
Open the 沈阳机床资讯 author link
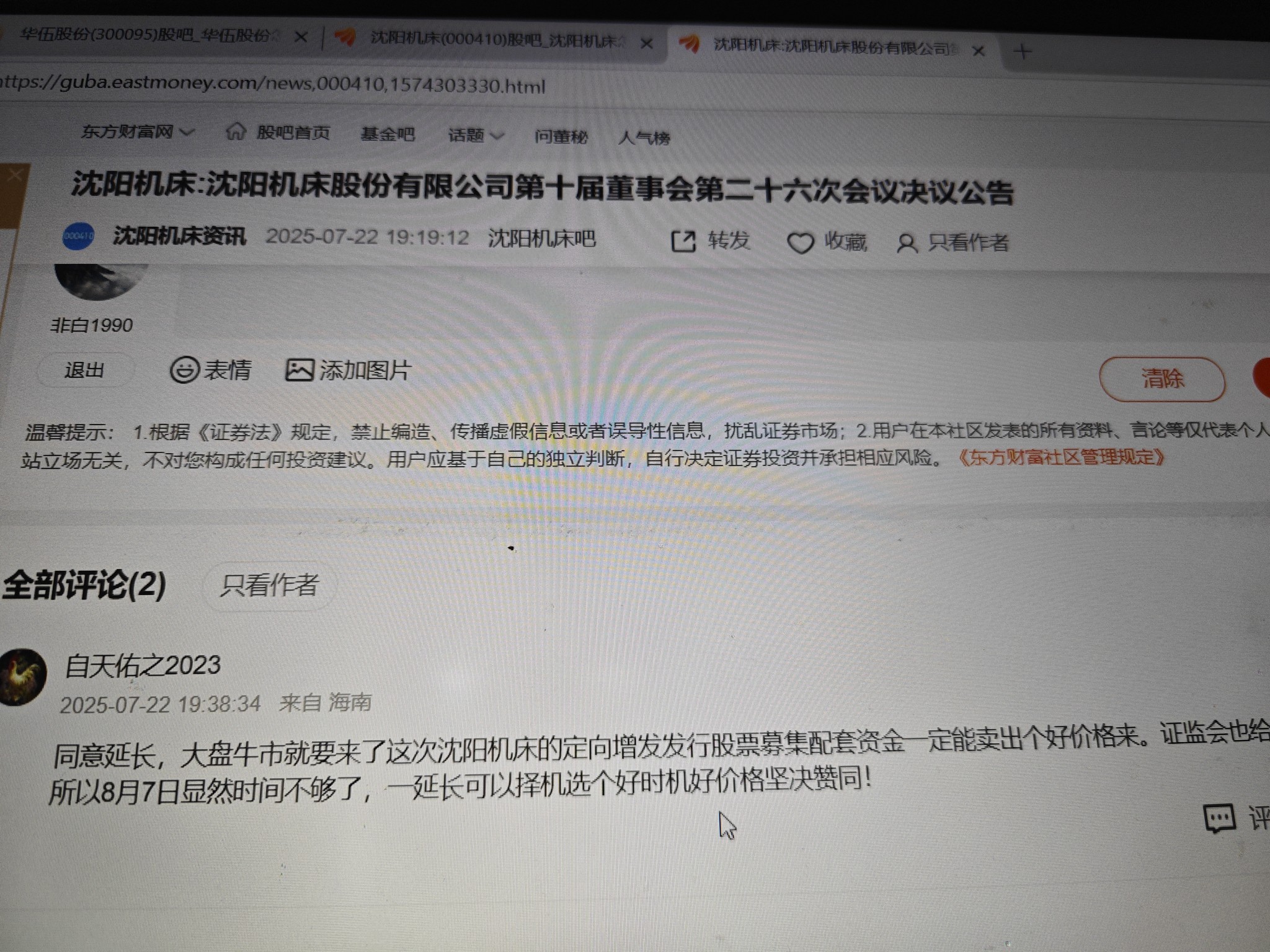179,236
